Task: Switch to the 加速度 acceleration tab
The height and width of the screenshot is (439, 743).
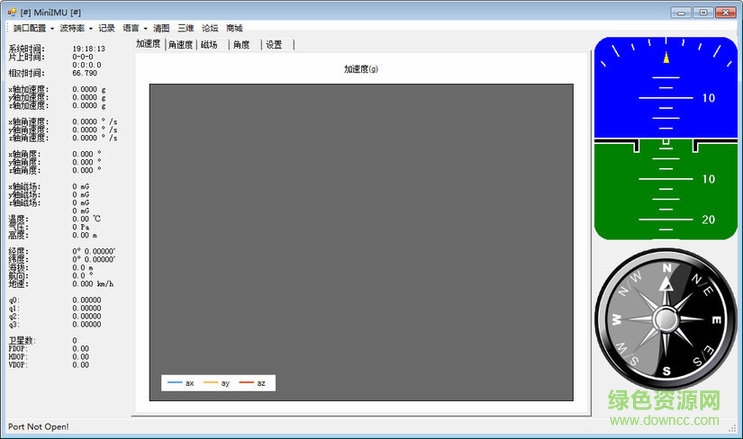Action: [148, 44]
